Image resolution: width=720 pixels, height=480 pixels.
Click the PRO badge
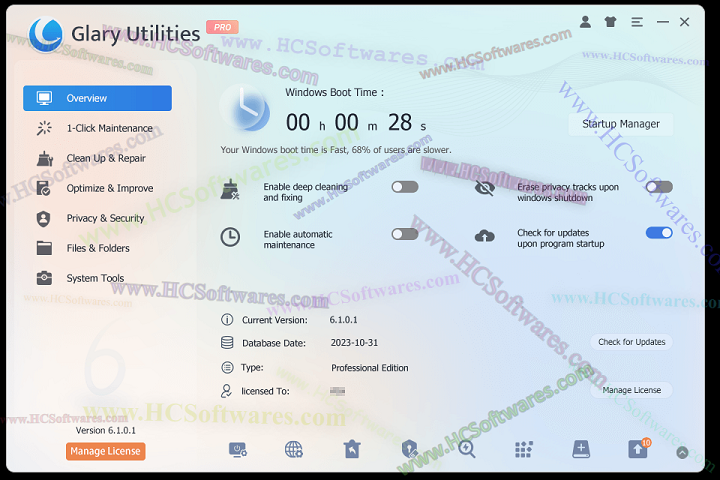tap(222, 27)
